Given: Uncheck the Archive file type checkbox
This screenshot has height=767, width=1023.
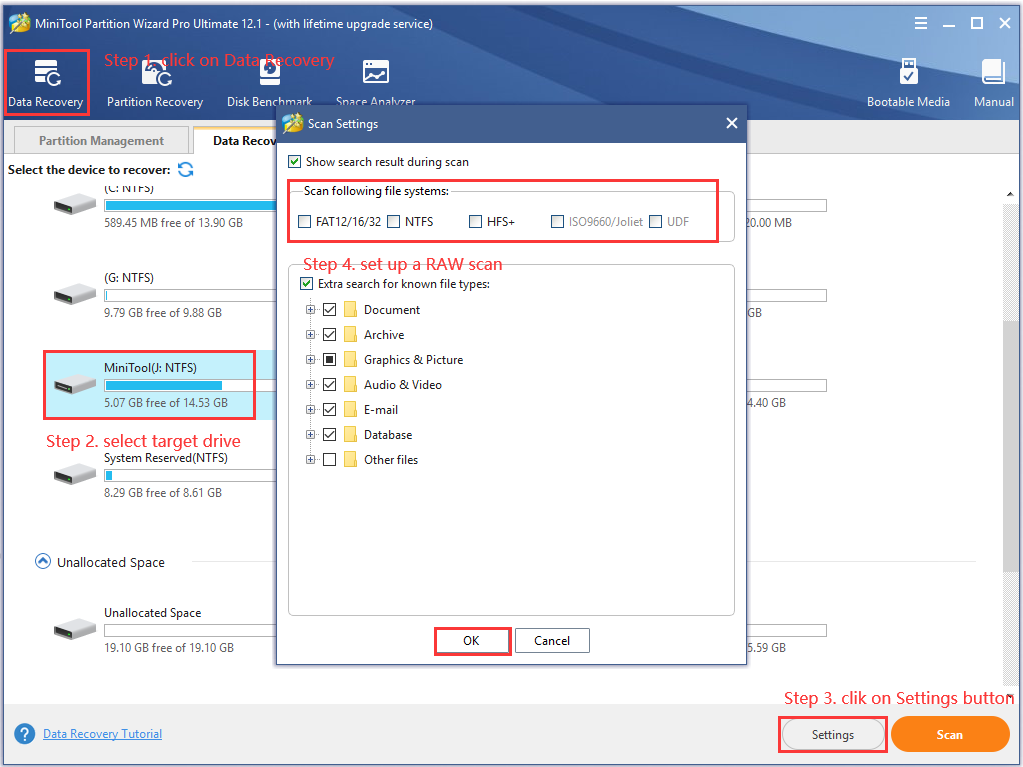Looking at the screenshot, I should (x=329, y=335).
